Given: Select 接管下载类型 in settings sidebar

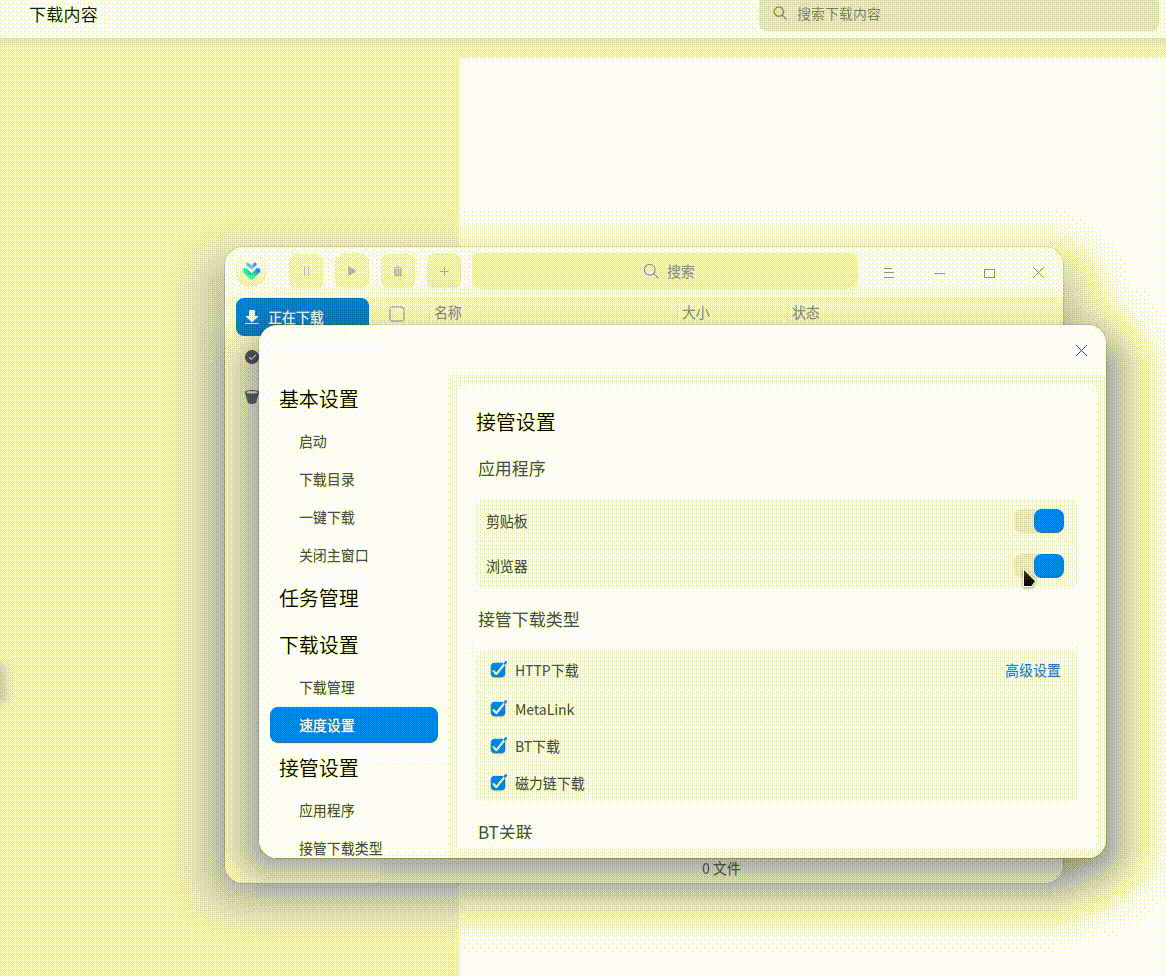Looking at the screenshot, I should (x=341, y=849).
